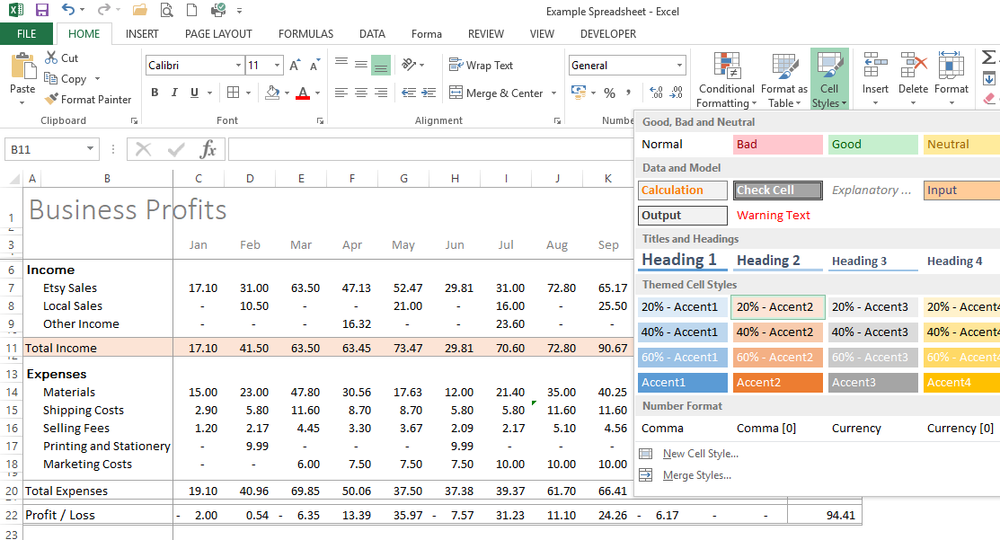
Task: Collapse the Cell Styles gallery button
Action: pos(829,79)
